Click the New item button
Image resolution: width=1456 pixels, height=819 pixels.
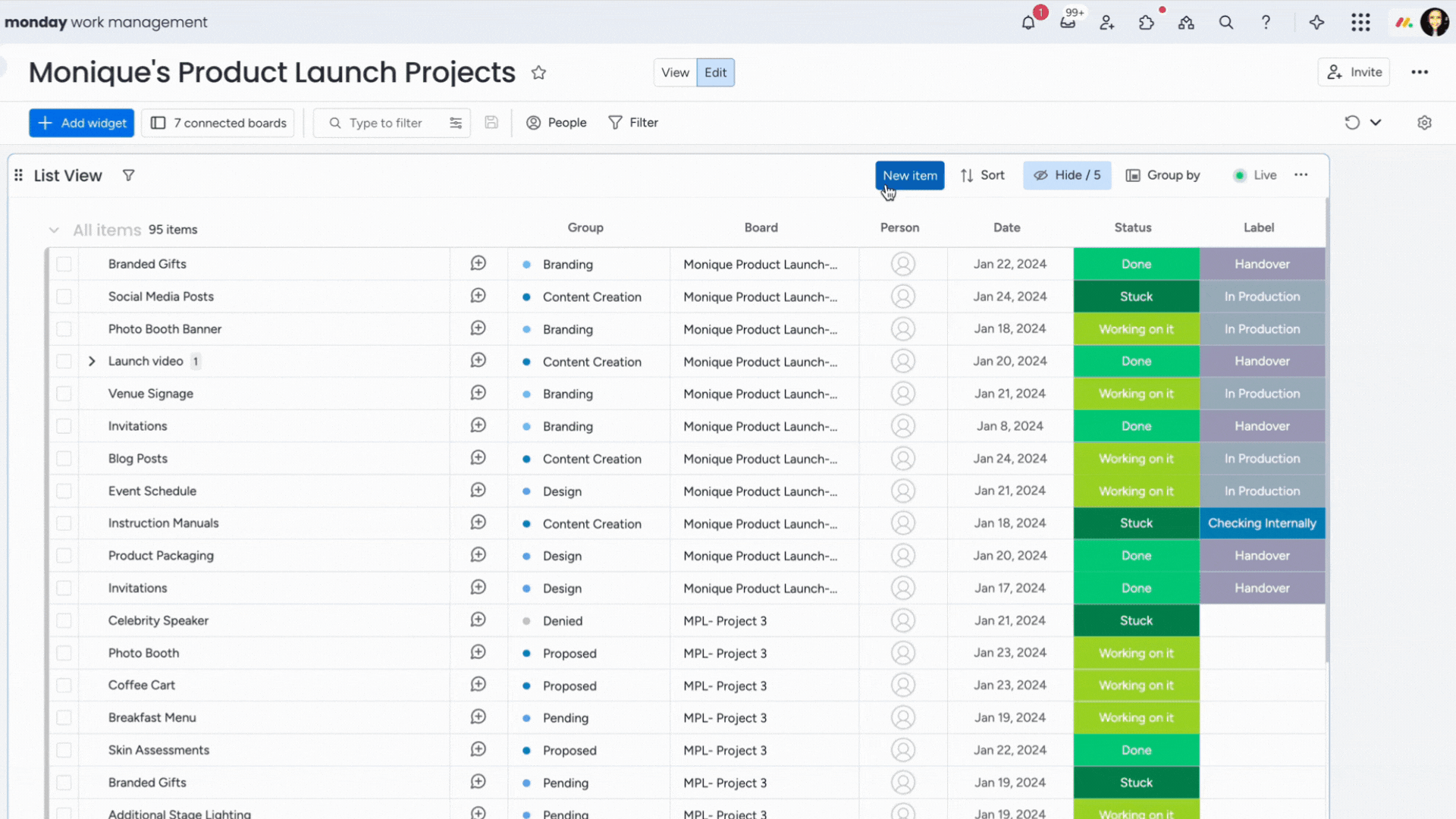pos(910,175)
